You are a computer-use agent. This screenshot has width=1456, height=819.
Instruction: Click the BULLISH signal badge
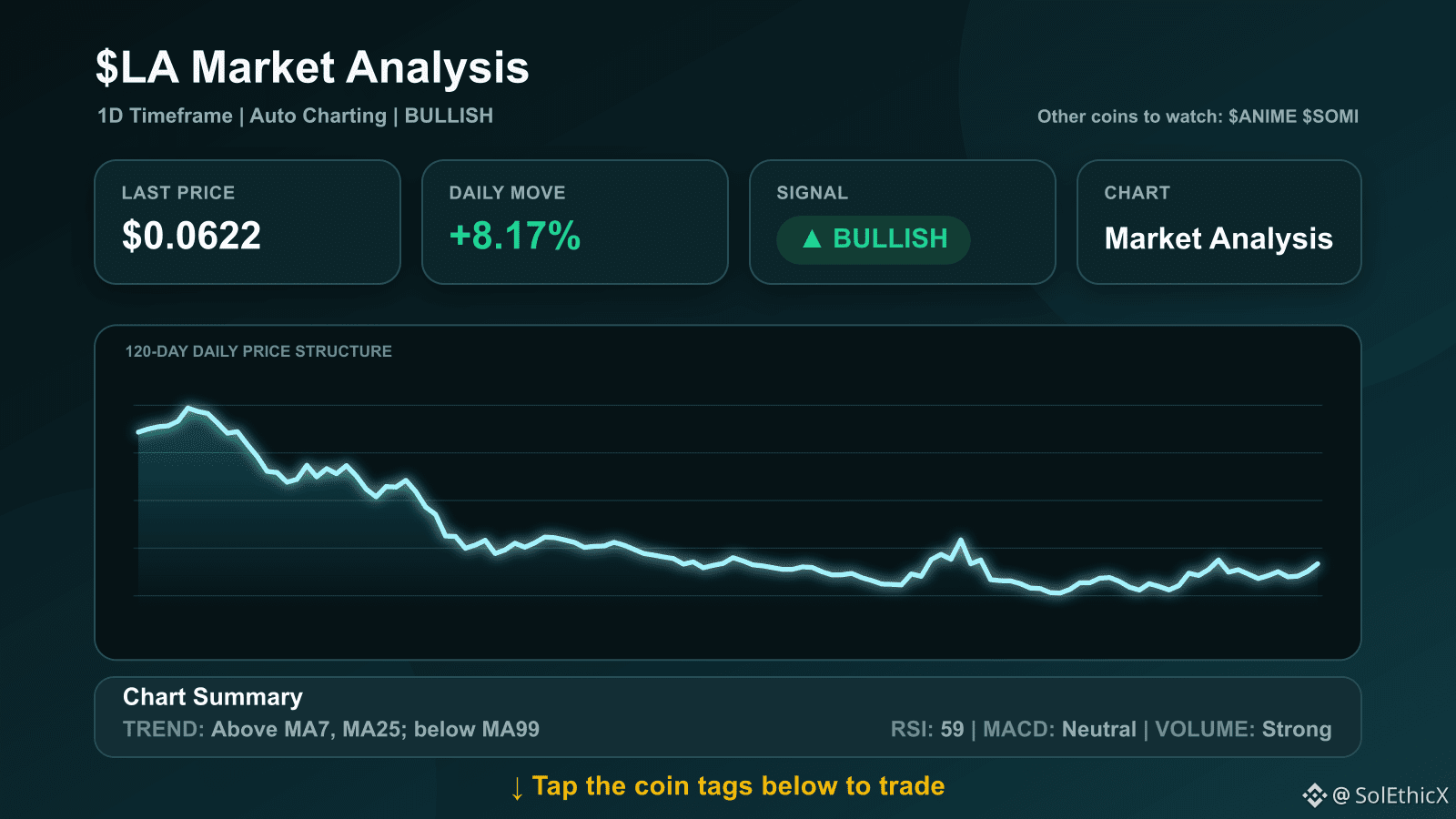pos(874,239)
